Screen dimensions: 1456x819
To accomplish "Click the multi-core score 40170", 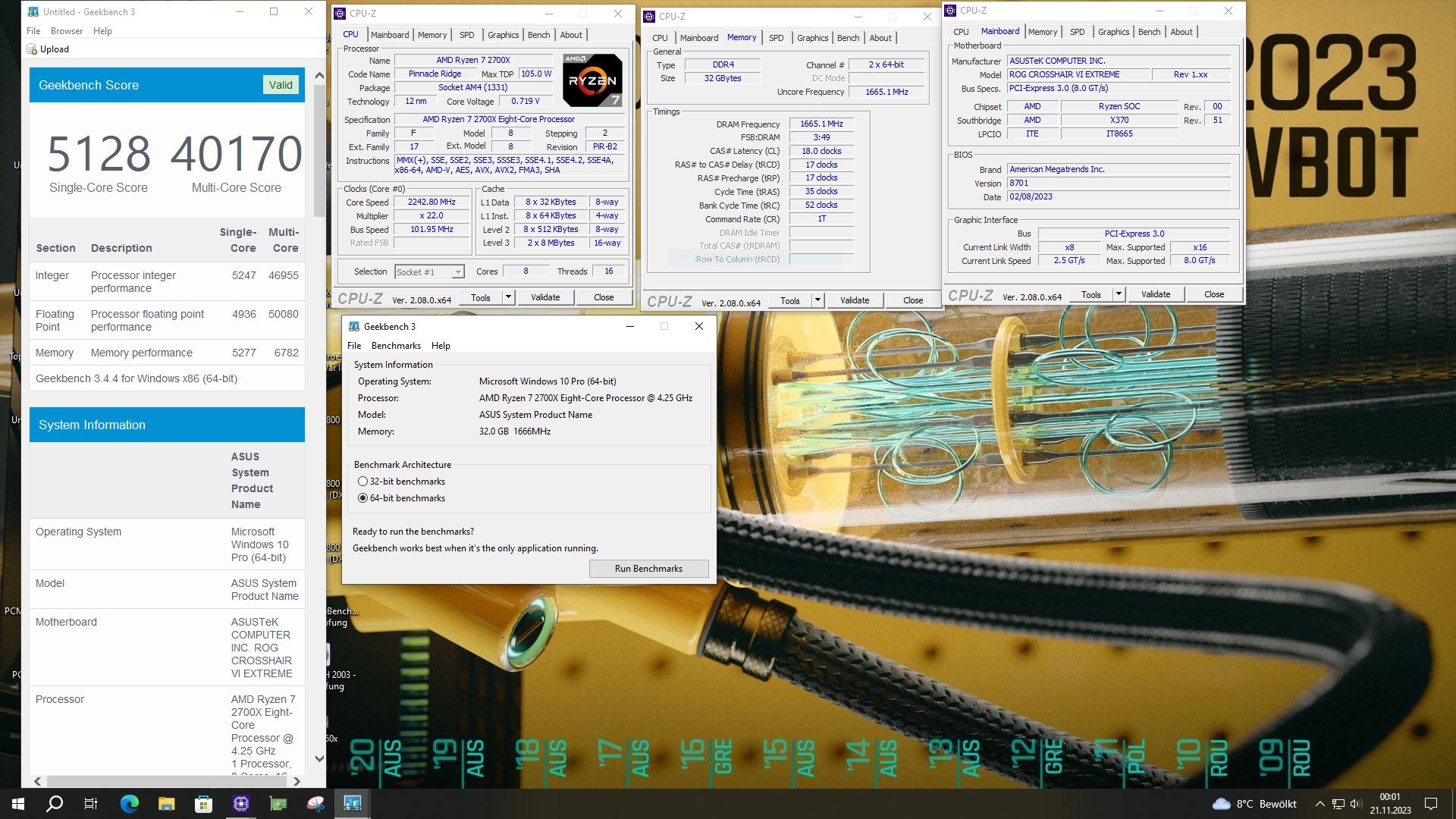I will coord(236,154).
